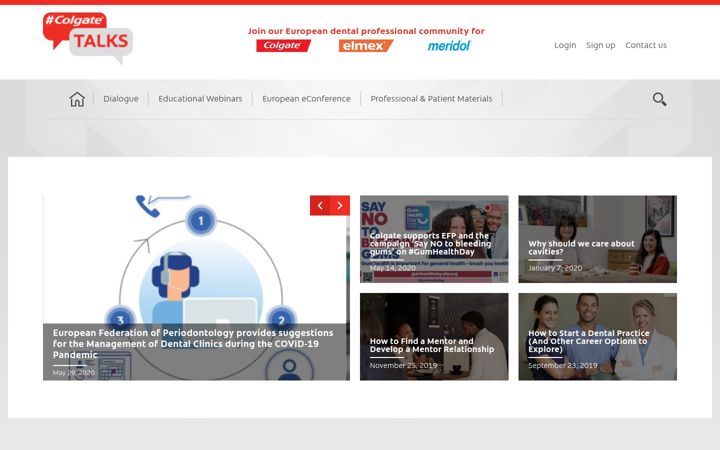Click the September 23, 2019 date text
This screenshot has height=450, width=720.
point(562,366)
